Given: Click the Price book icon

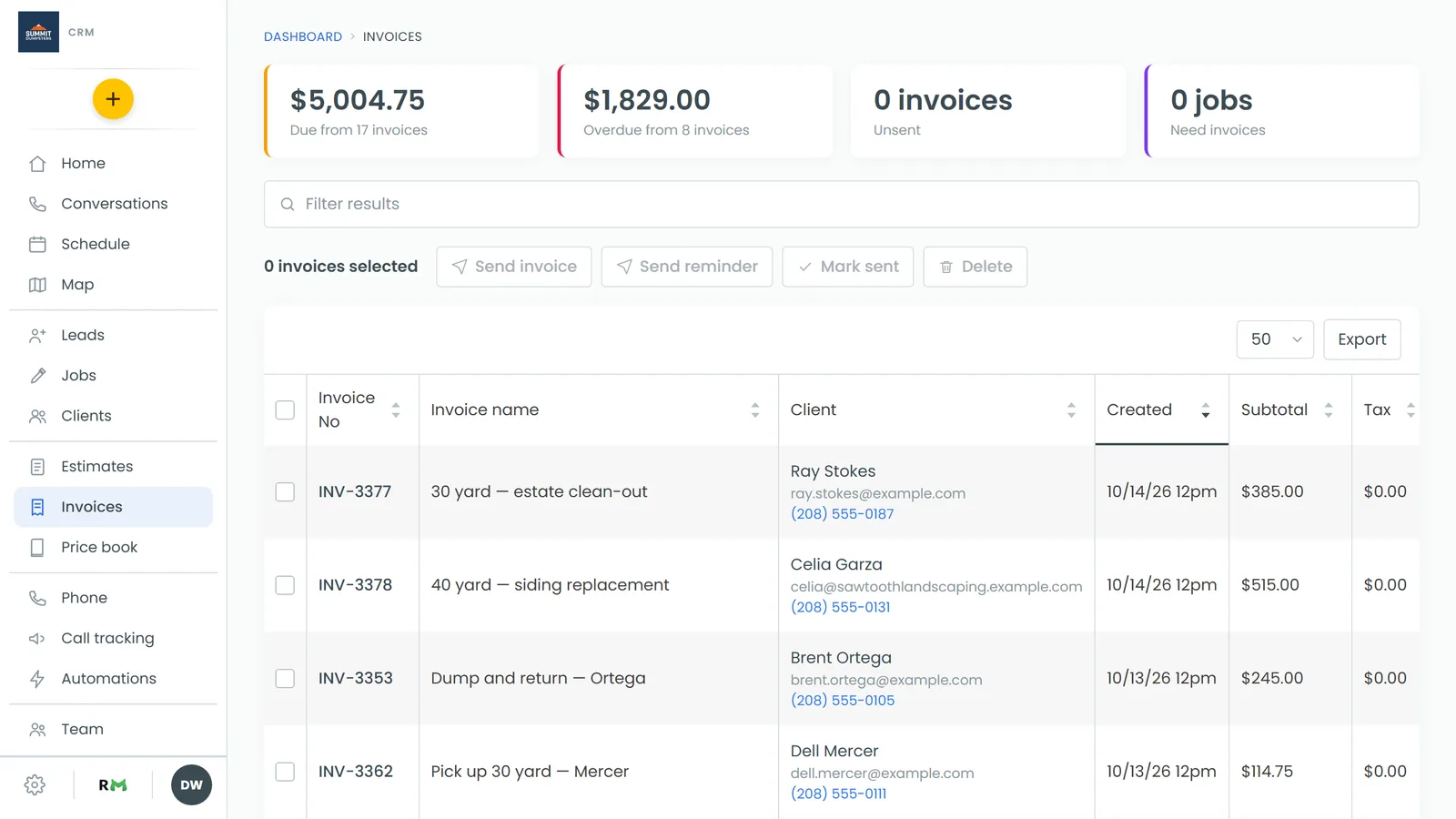Looking at the screenshot, I should pyautogui.click(x=37, y=548).
